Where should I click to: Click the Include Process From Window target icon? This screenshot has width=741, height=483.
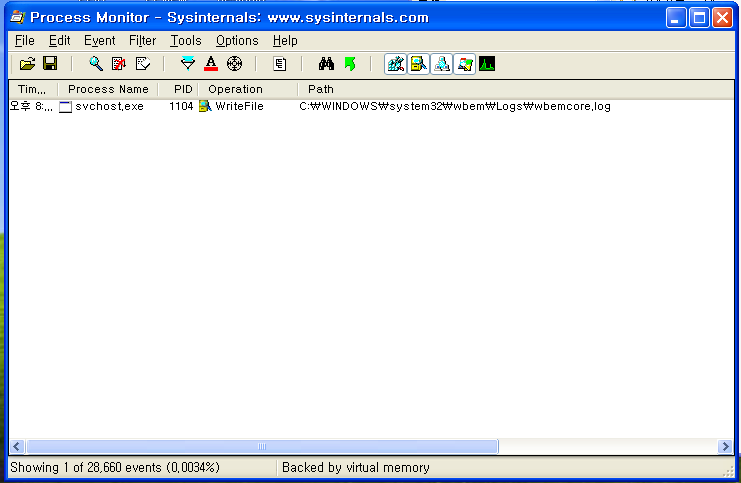coord(234,63)
